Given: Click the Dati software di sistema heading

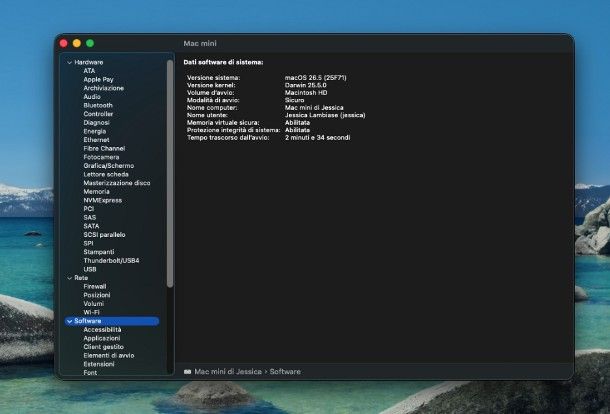Looking at the screenshot, I should 223,62.
